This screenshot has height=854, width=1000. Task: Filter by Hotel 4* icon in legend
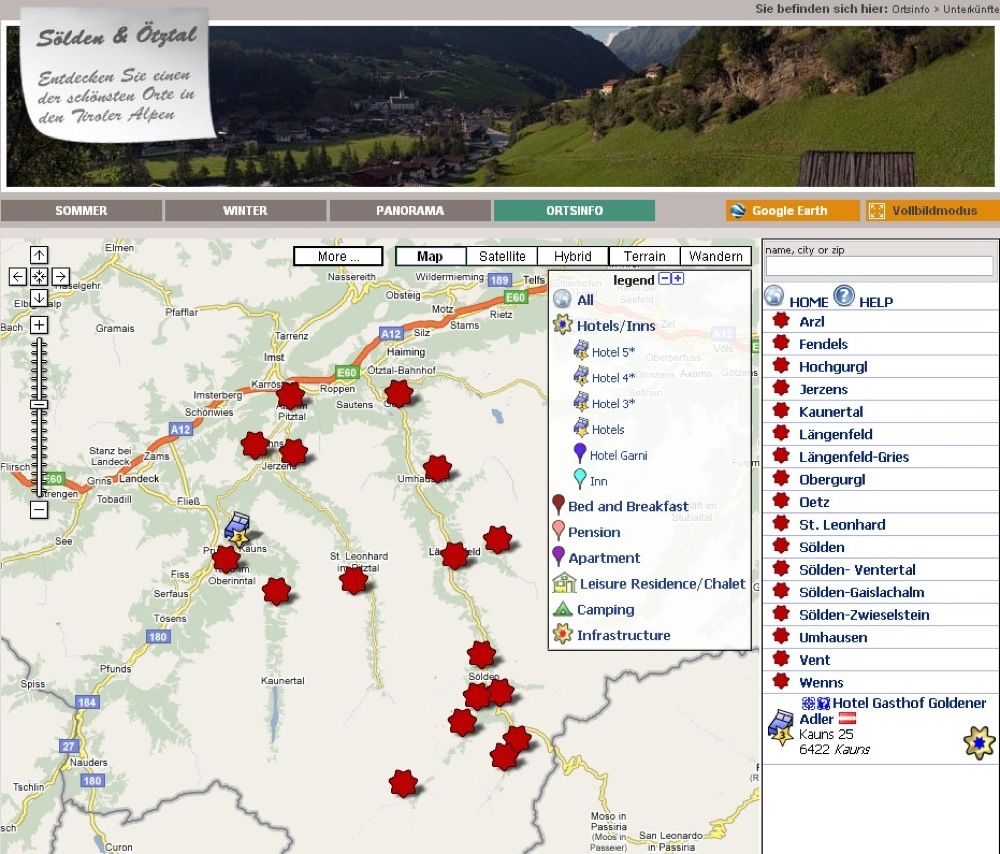pos(580,376)
